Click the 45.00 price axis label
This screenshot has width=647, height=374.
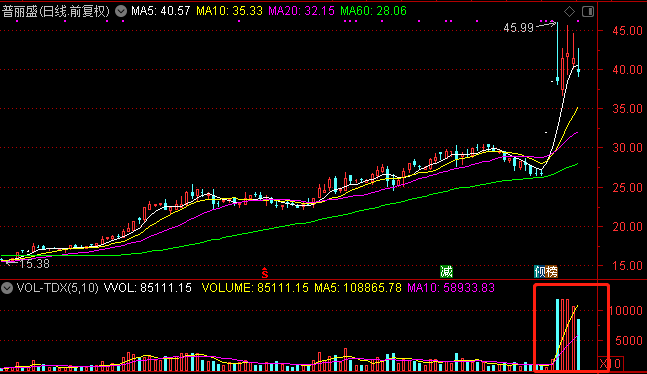pyautogui.click(x=627, y=31)
